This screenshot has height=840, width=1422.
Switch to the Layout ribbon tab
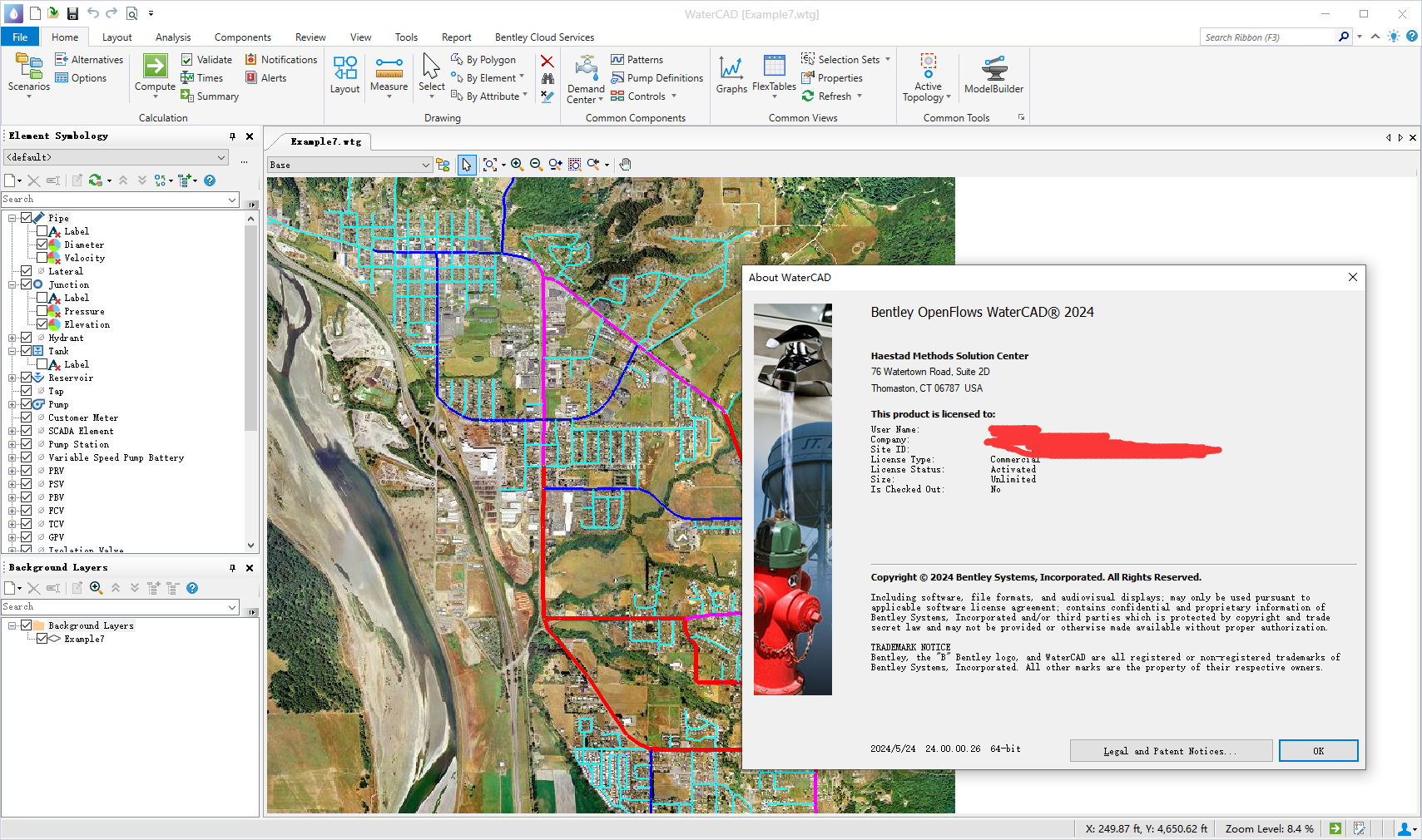[x=116, y=37]
